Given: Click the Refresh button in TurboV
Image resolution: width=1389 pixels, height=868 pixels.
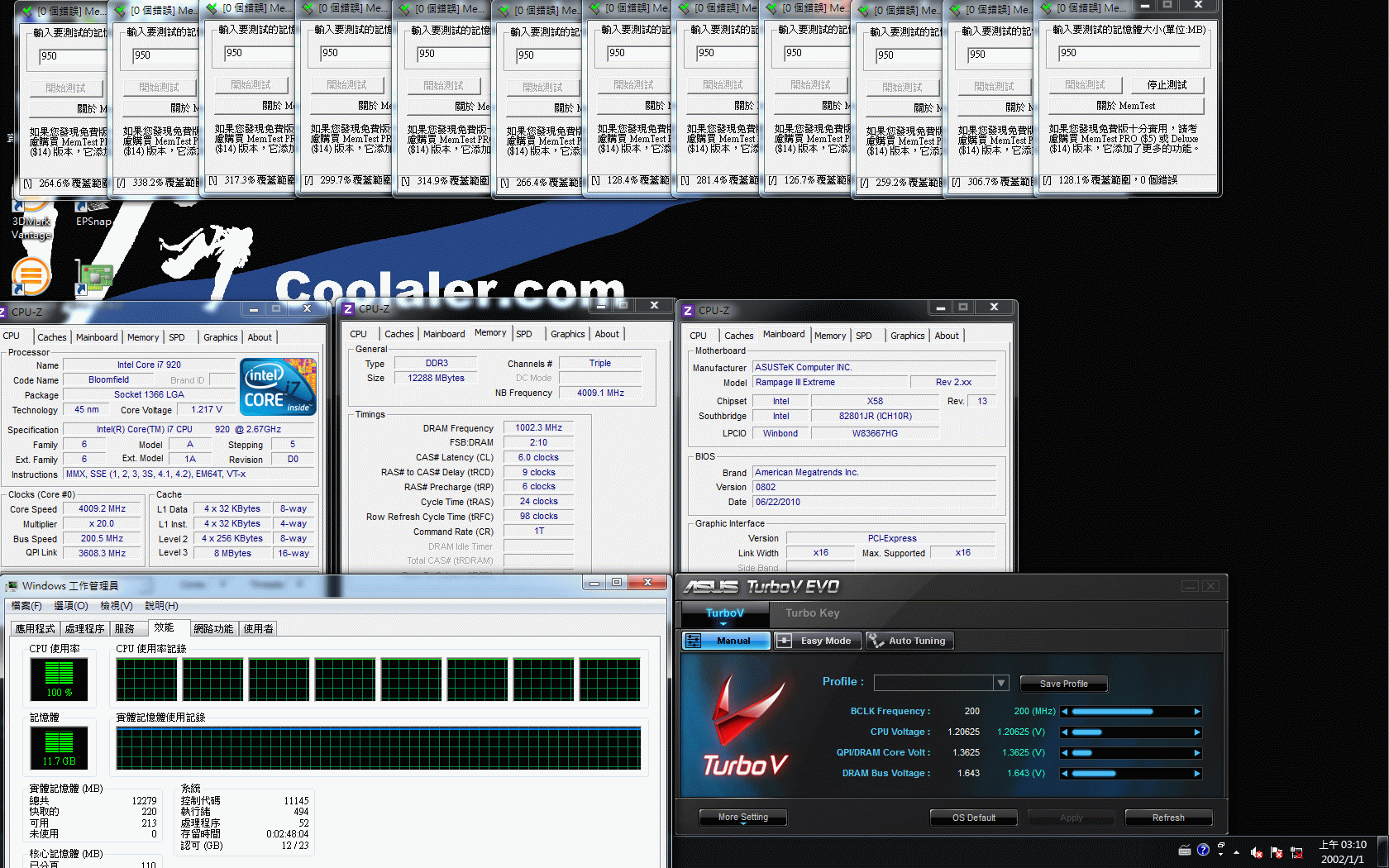Looking at the screenshot, I should [x=1168, y=818].
